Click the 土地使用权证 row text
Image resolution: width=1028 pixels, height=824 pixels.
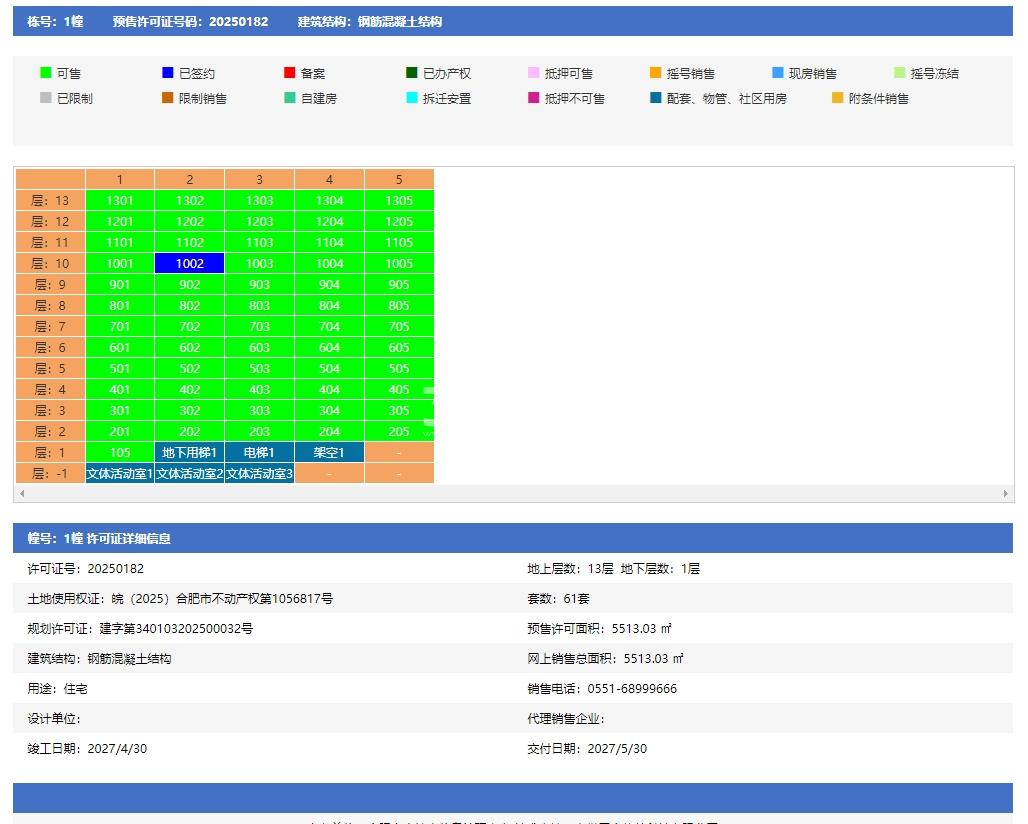coord(180,598)
